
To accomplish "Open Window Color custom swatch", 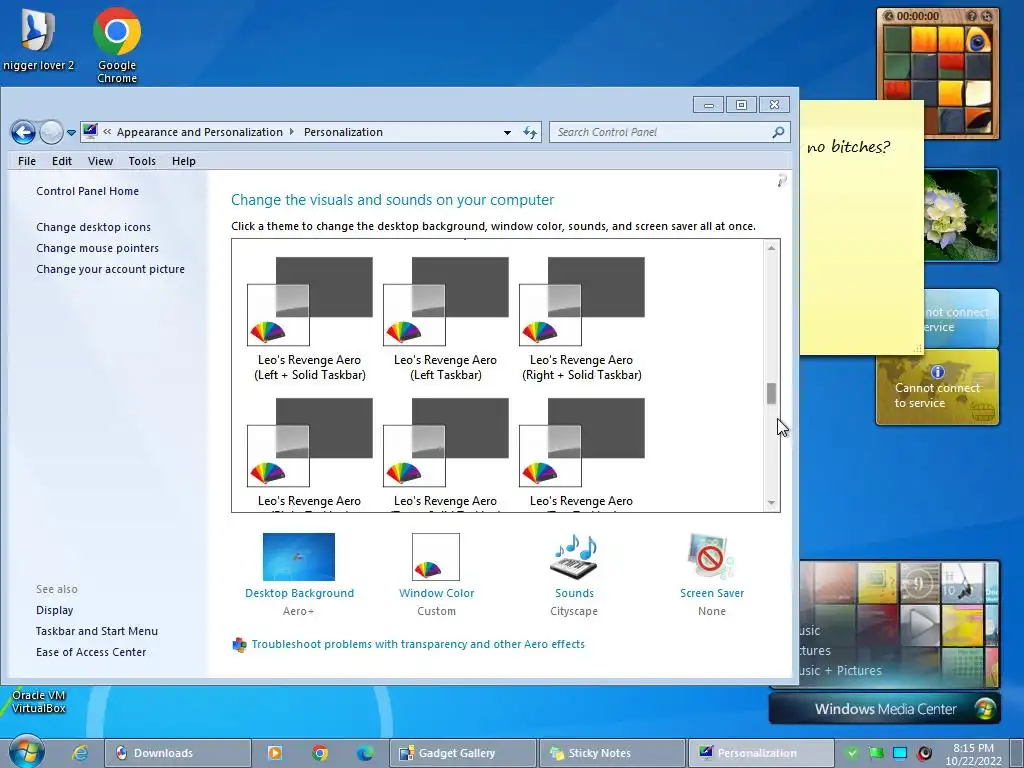I will 436,557.
